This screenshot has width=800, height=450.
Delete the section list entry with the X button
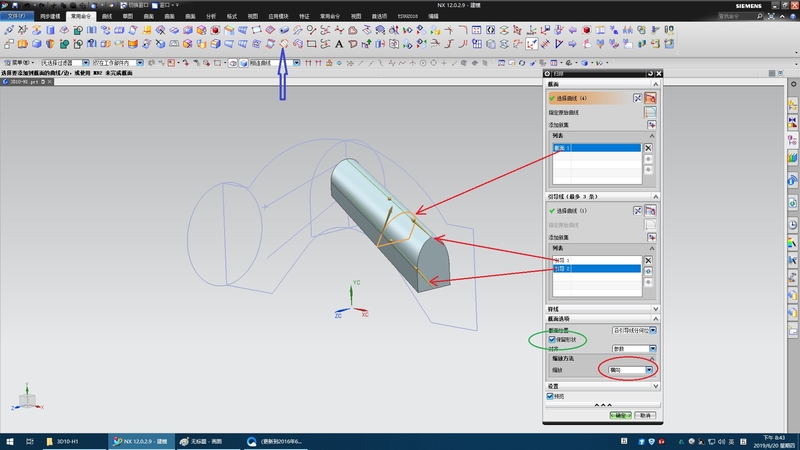(x=648, y=147)
